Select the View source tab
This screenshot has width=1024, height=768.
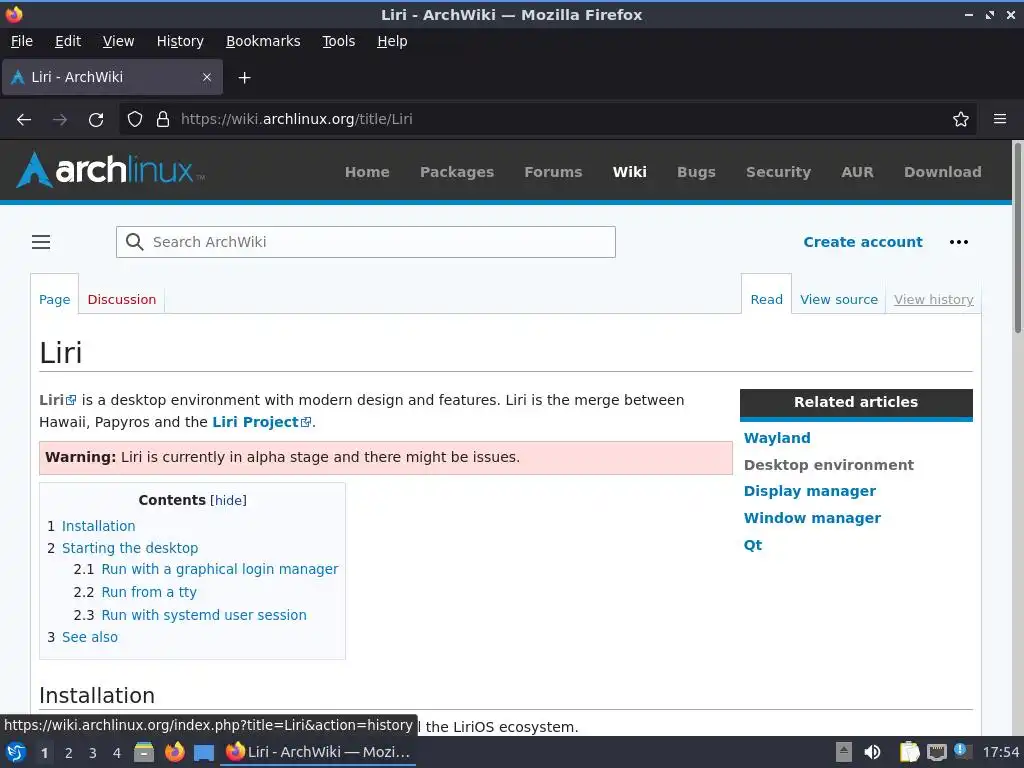point(839,299)
